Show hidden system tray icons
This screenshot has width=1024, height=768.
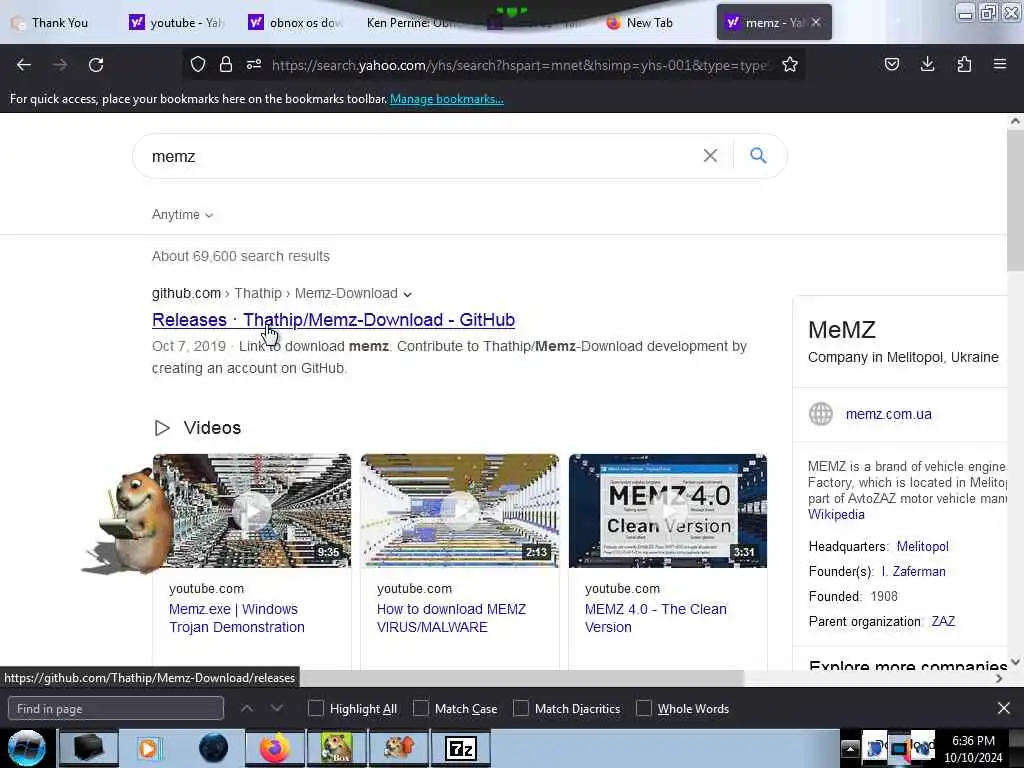tap(850, 748)
